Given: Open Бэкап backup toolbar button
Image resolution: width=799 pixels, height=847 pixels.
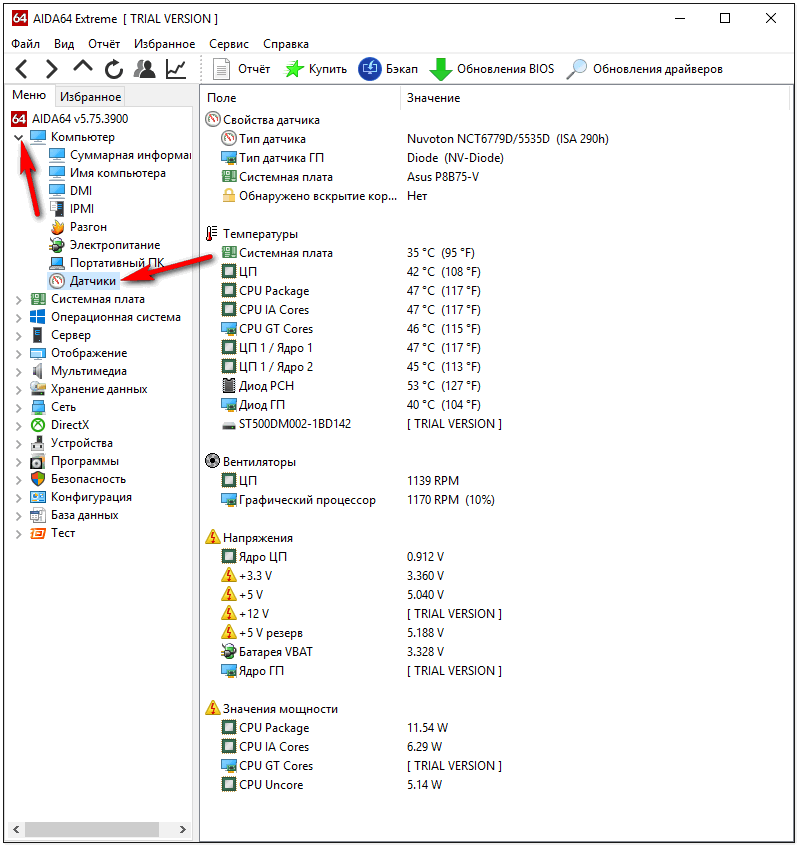Looking at the screenshot, I should 388,69.
